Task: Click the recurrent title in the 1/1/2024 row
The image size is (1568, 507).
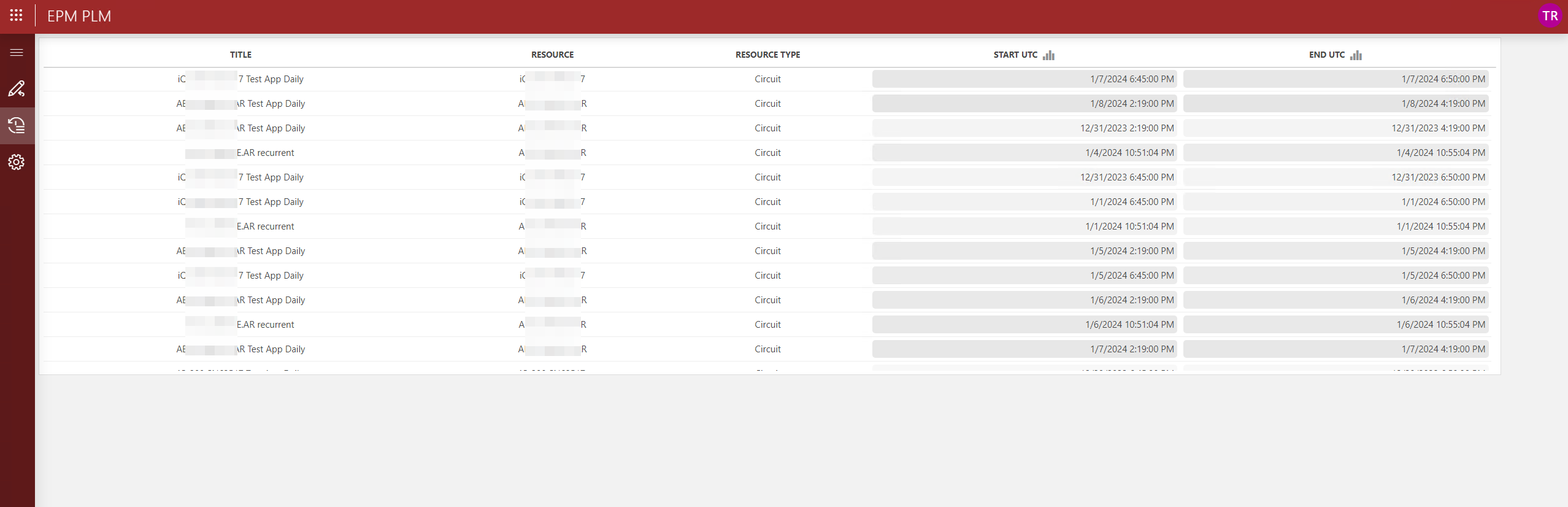Action: (x=240, y=226)
